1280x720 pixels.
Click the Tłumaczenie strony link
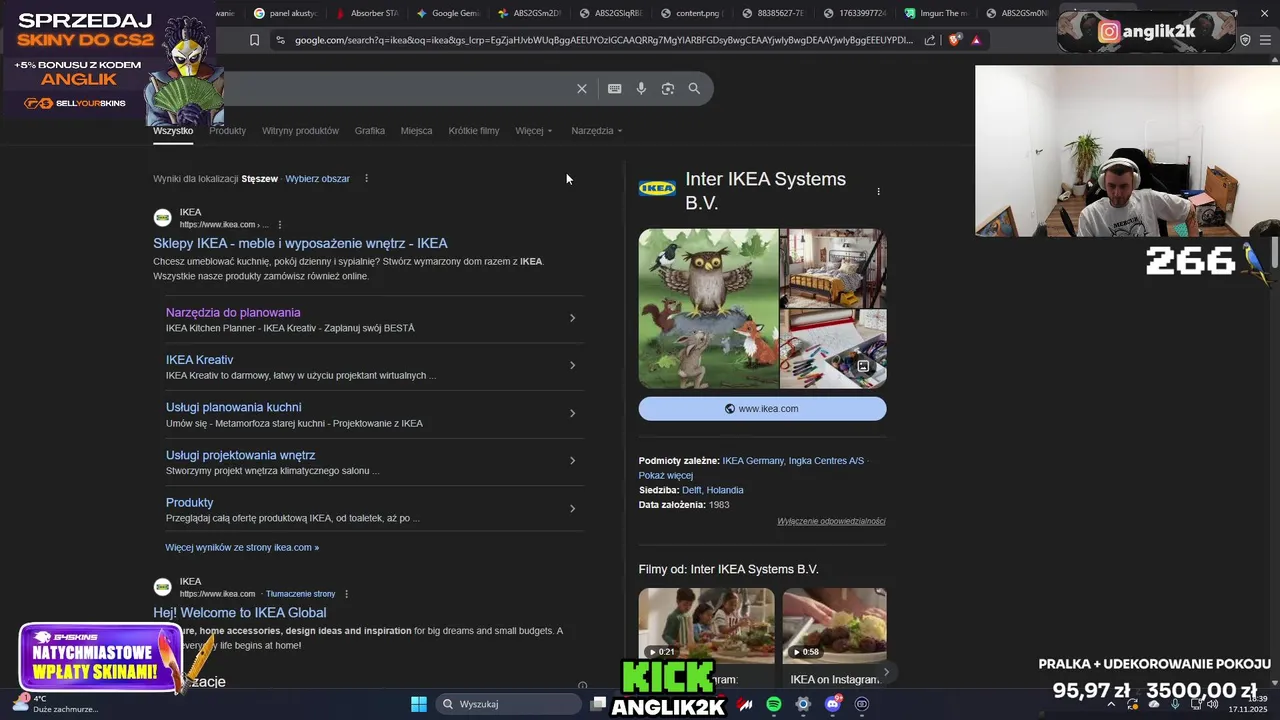301,594
